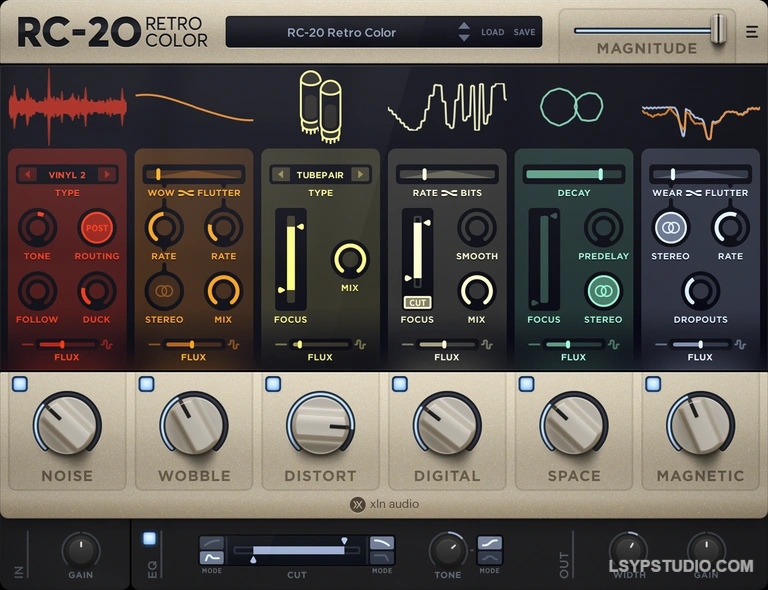The image size is (768, 590).
Task: Click the large NOISE amount knob
Action: pyautogui.click(x=67, y=424)
